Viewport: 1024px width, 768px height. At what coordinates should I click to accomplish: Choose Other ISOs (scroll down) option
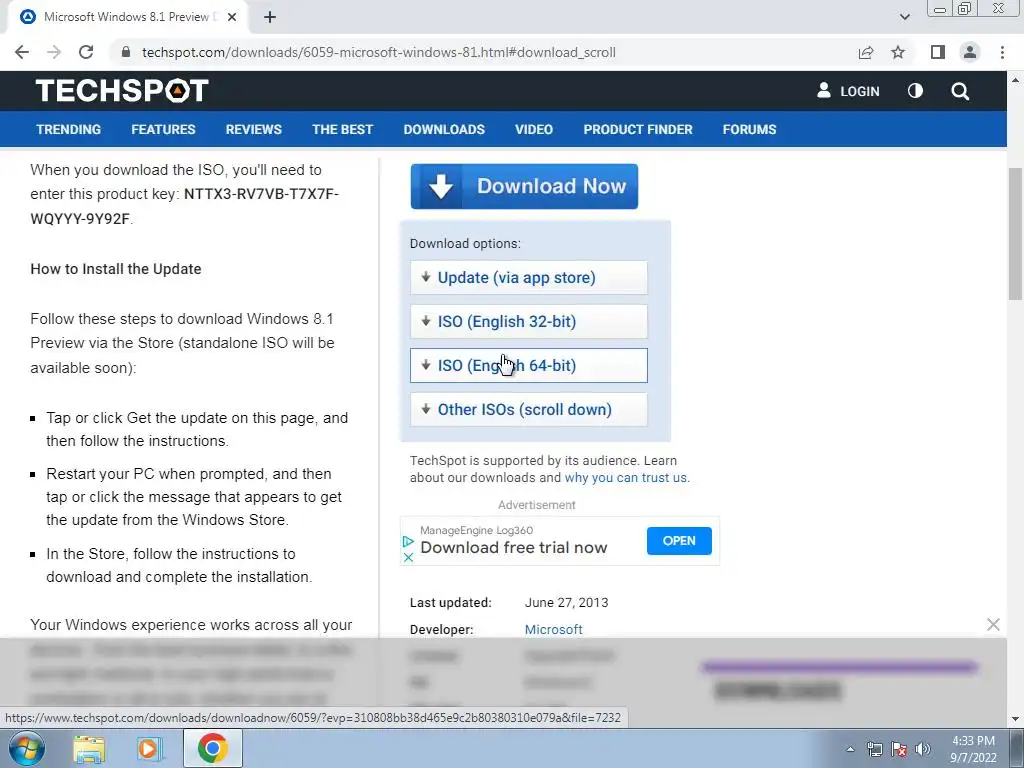coord(528,409)
